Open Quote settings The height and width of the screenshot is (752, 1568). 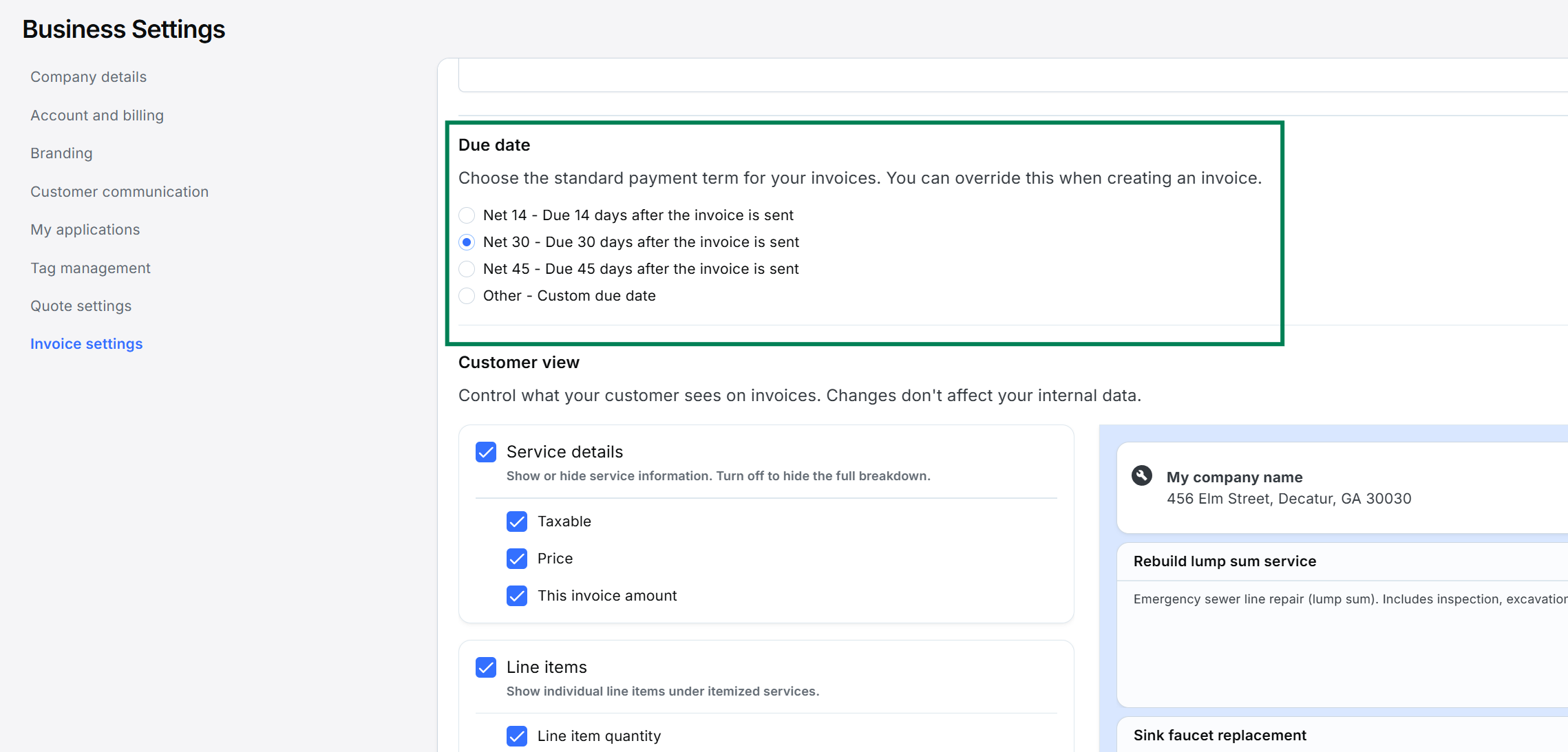coord(81,306)
